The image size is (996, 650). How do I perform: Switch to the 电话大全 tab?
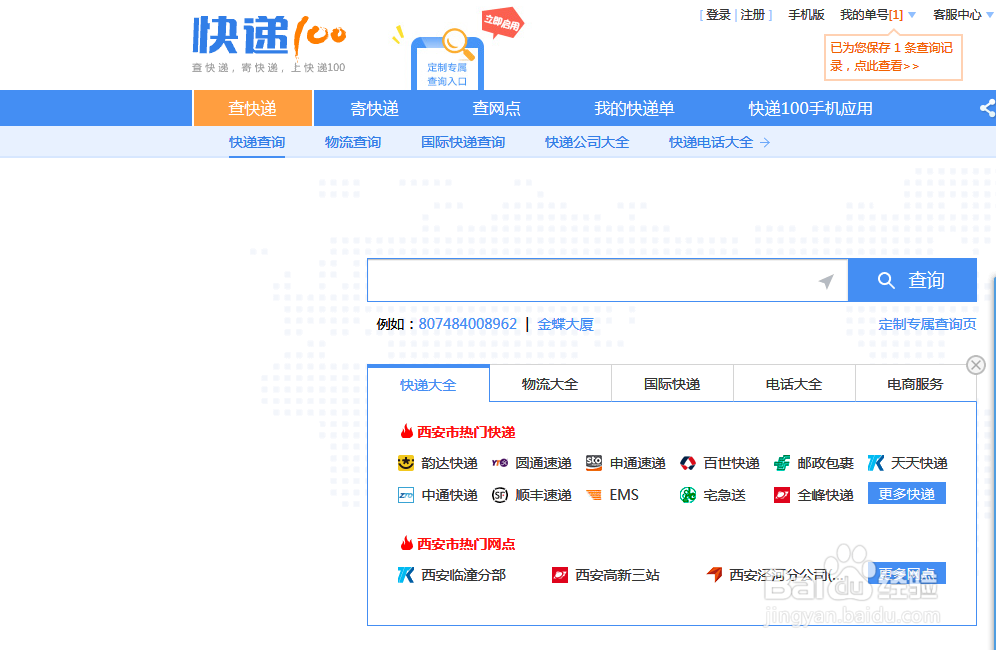[794, 384]
